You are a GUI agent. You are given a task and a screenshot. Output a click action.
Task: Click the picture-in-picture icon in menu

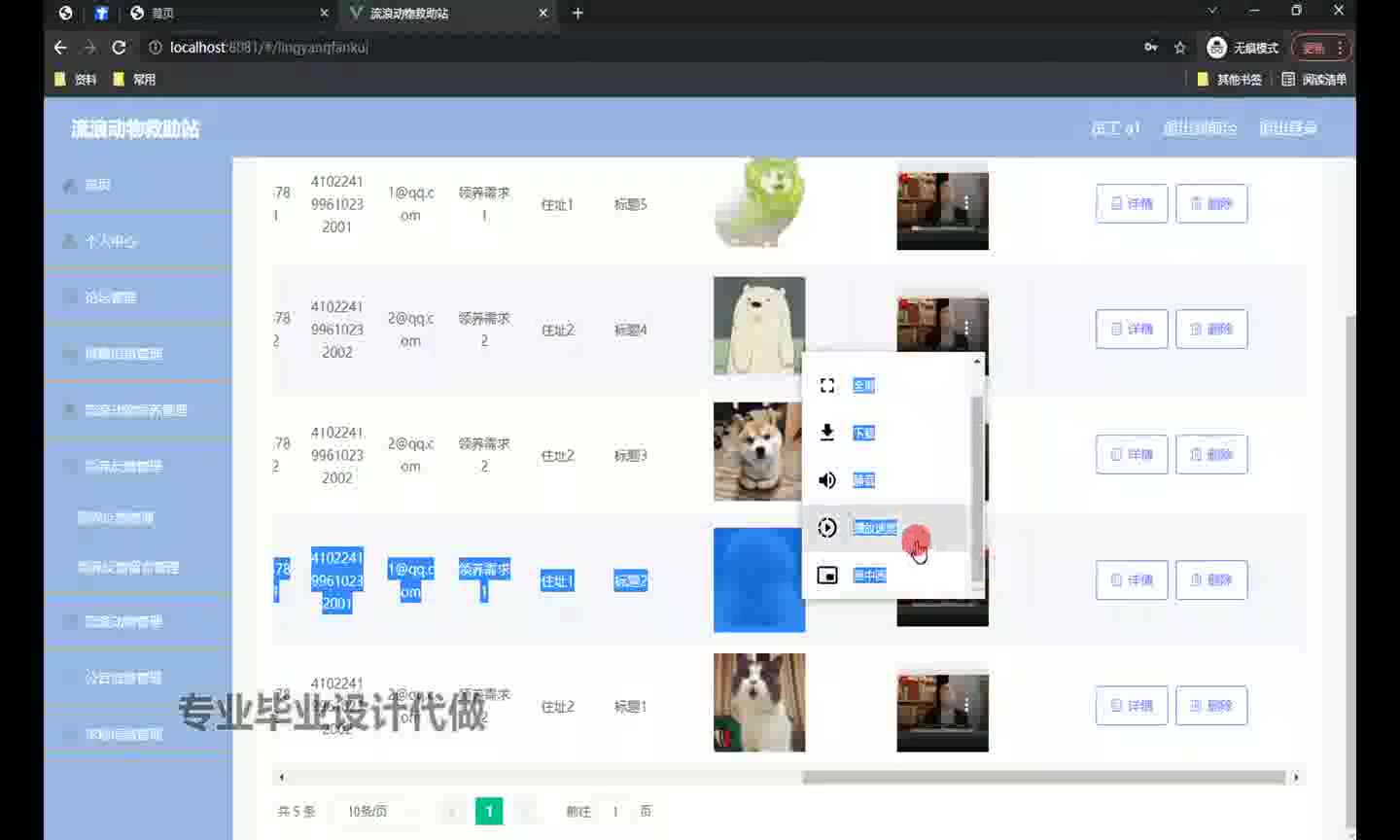click(827, 576)
